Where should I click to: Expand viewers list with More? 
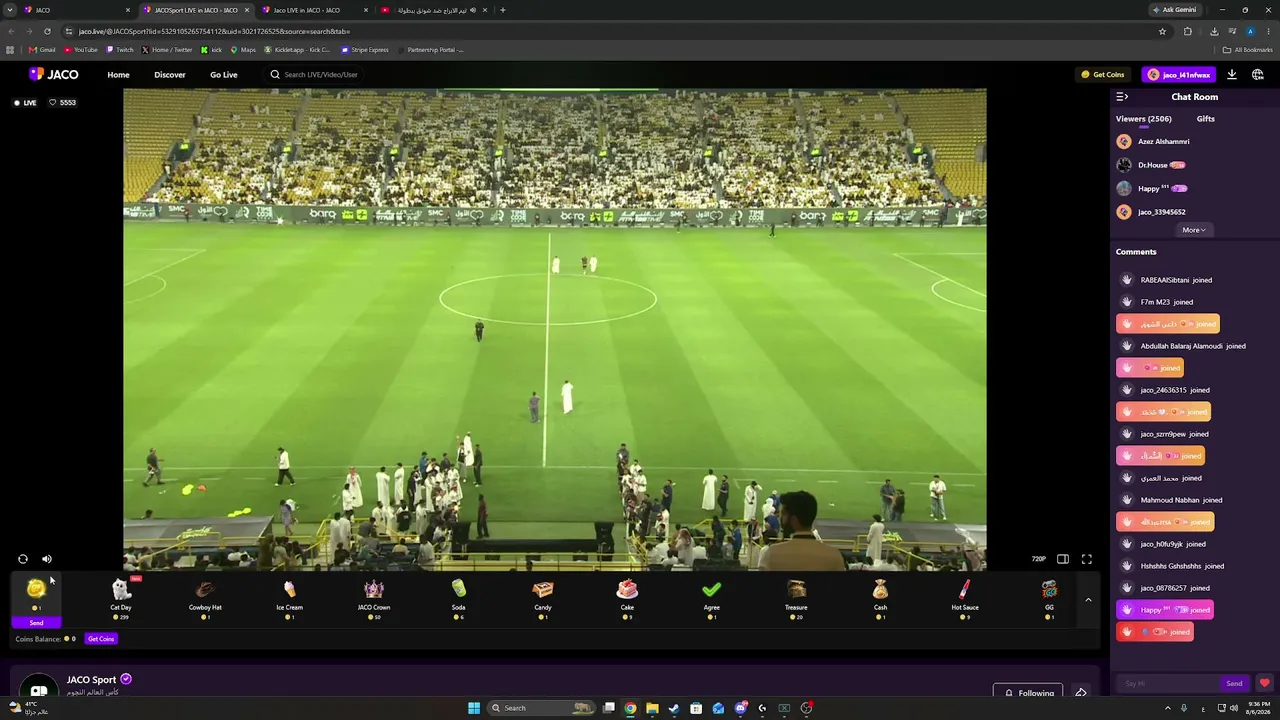click(x=1194, y=230)
